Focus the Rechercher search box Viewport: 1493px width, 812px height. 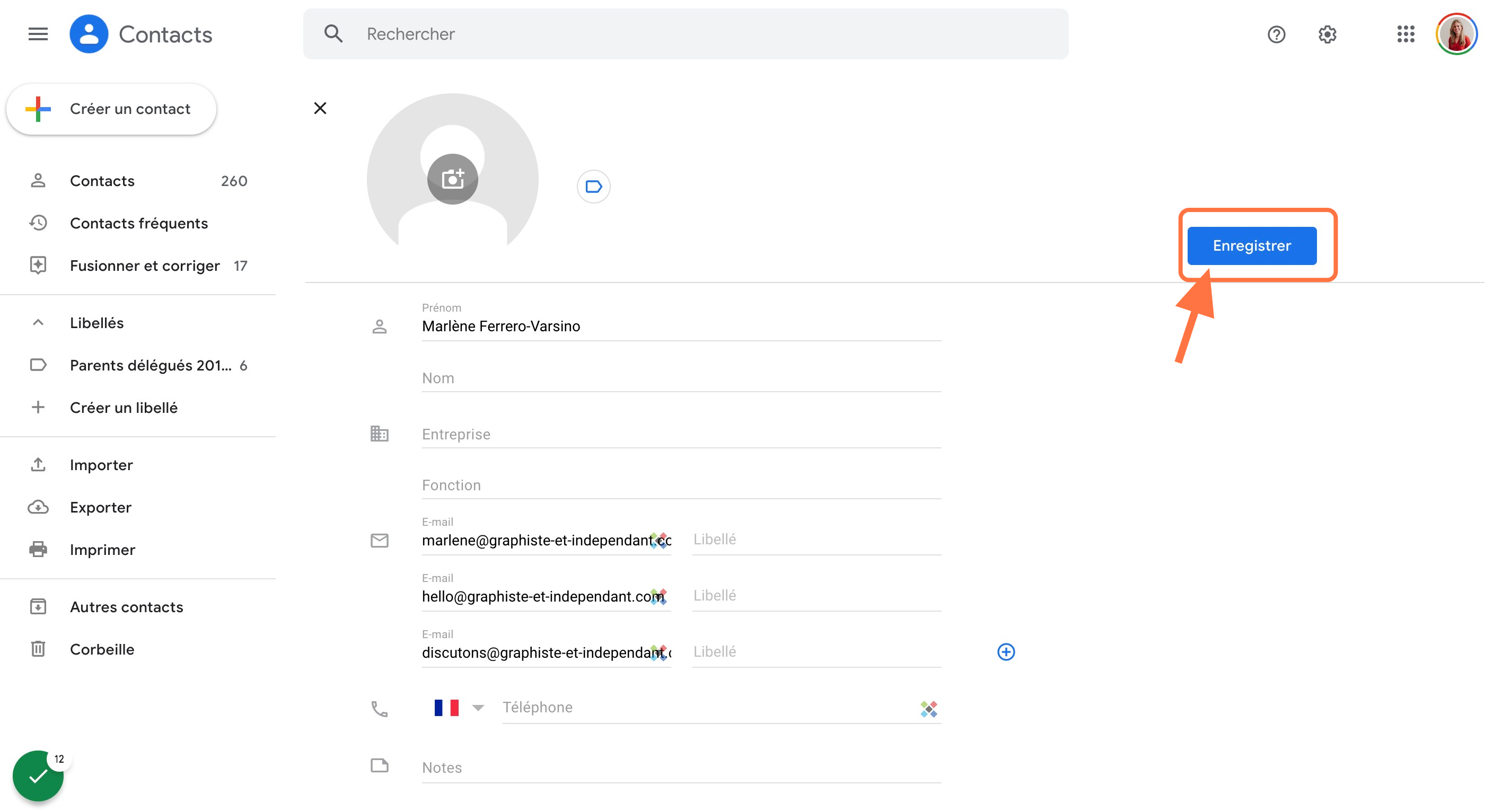(x=686, y=34)
